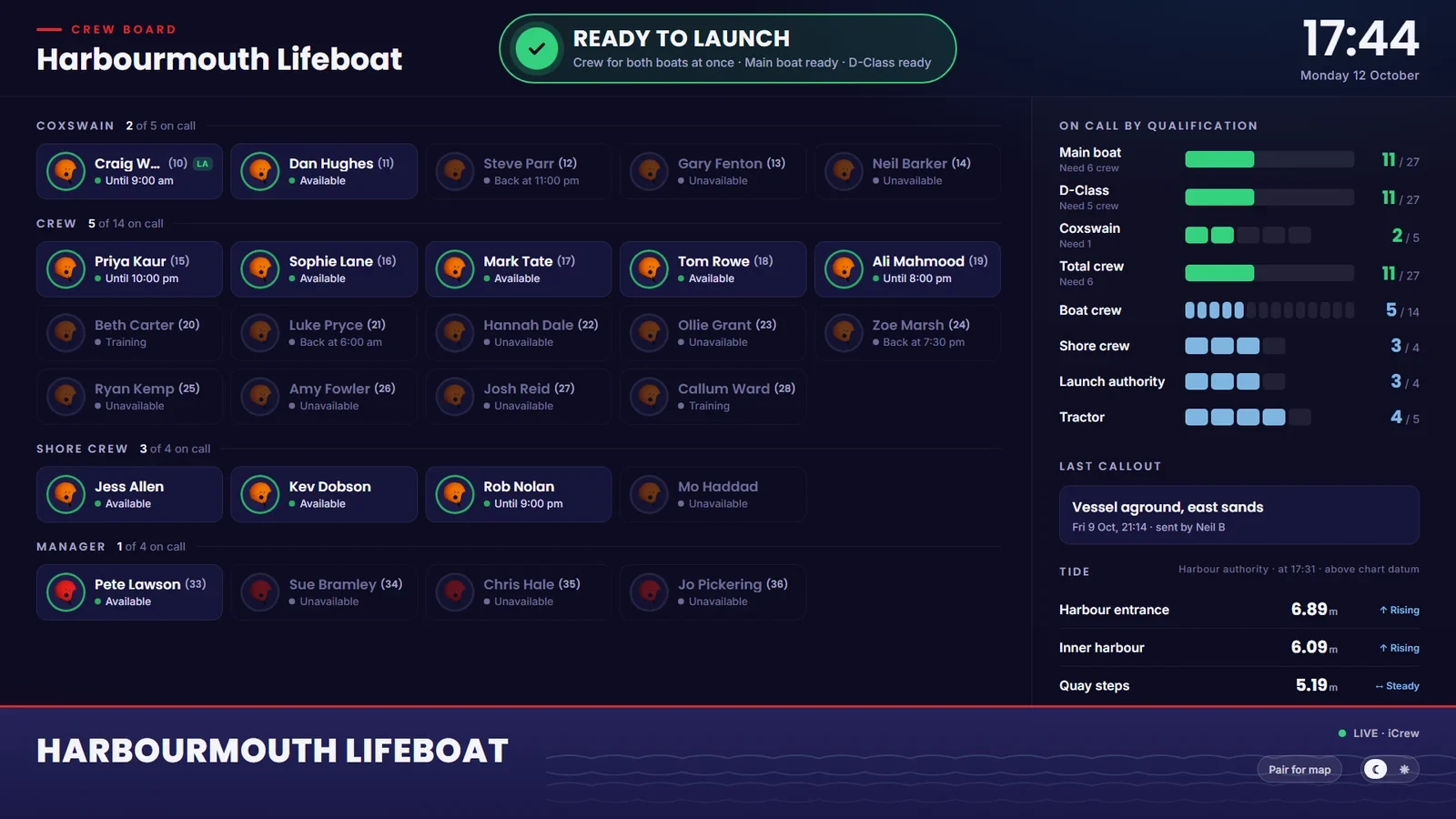Click the Monday 12 October date
Image resolution: width=1456 pixels, height=819 pixels.
1360,76
